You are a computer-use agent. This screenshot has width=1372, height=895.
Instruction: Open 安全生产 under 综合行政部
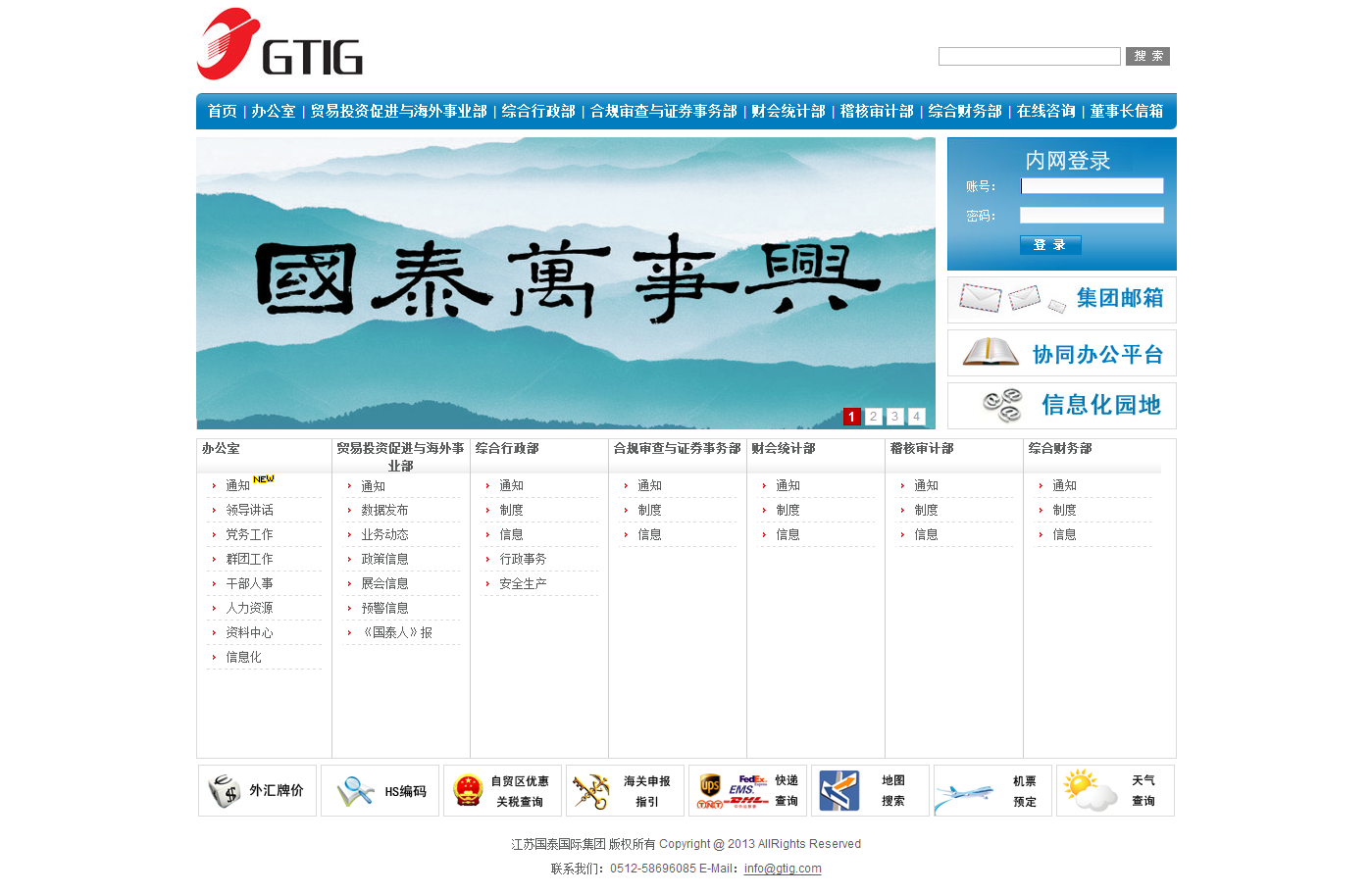(x=524, y=583)
